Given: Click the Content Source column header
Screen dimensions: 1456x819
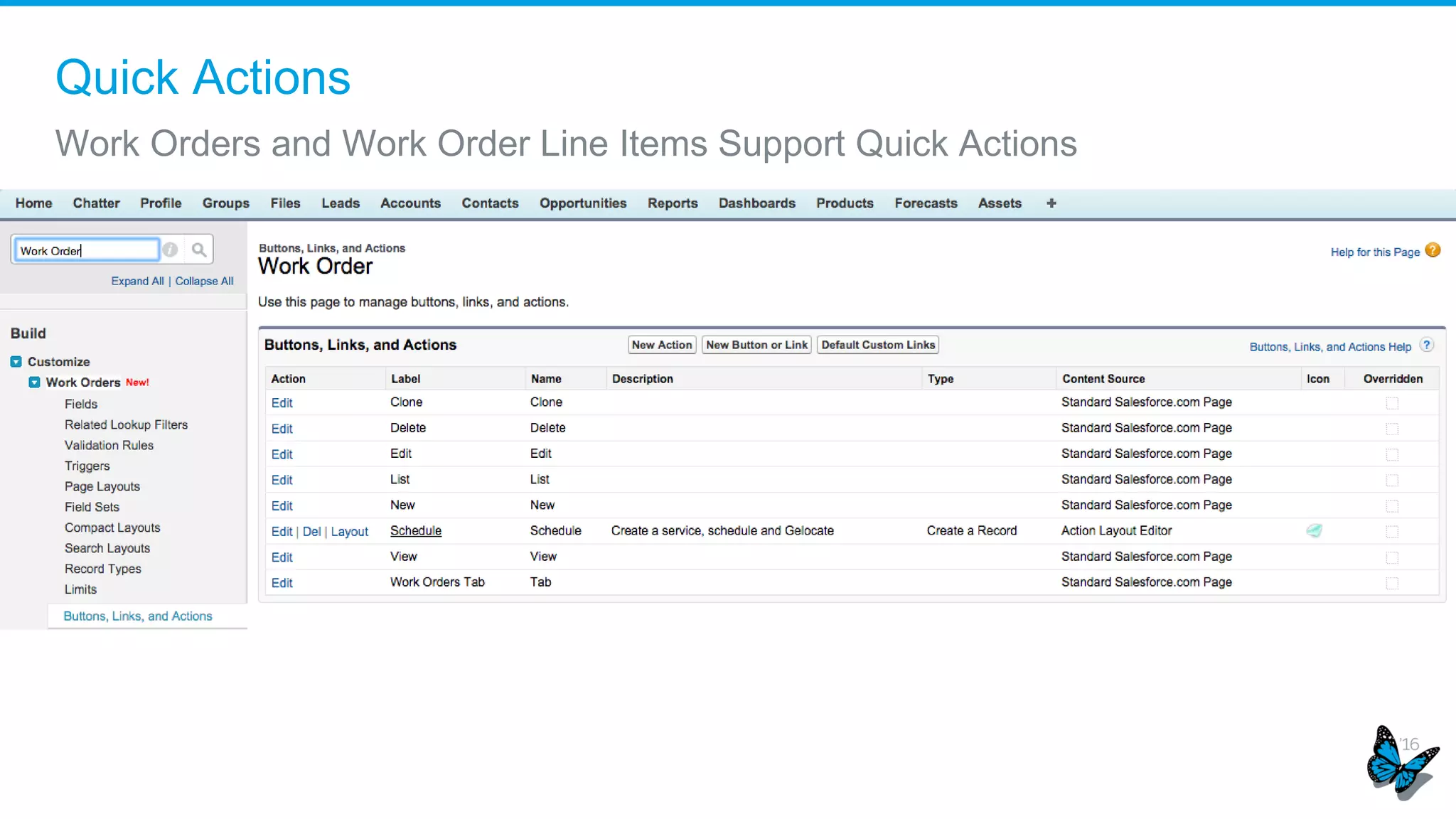Looking at the screenshot, I should point(1103,379).
